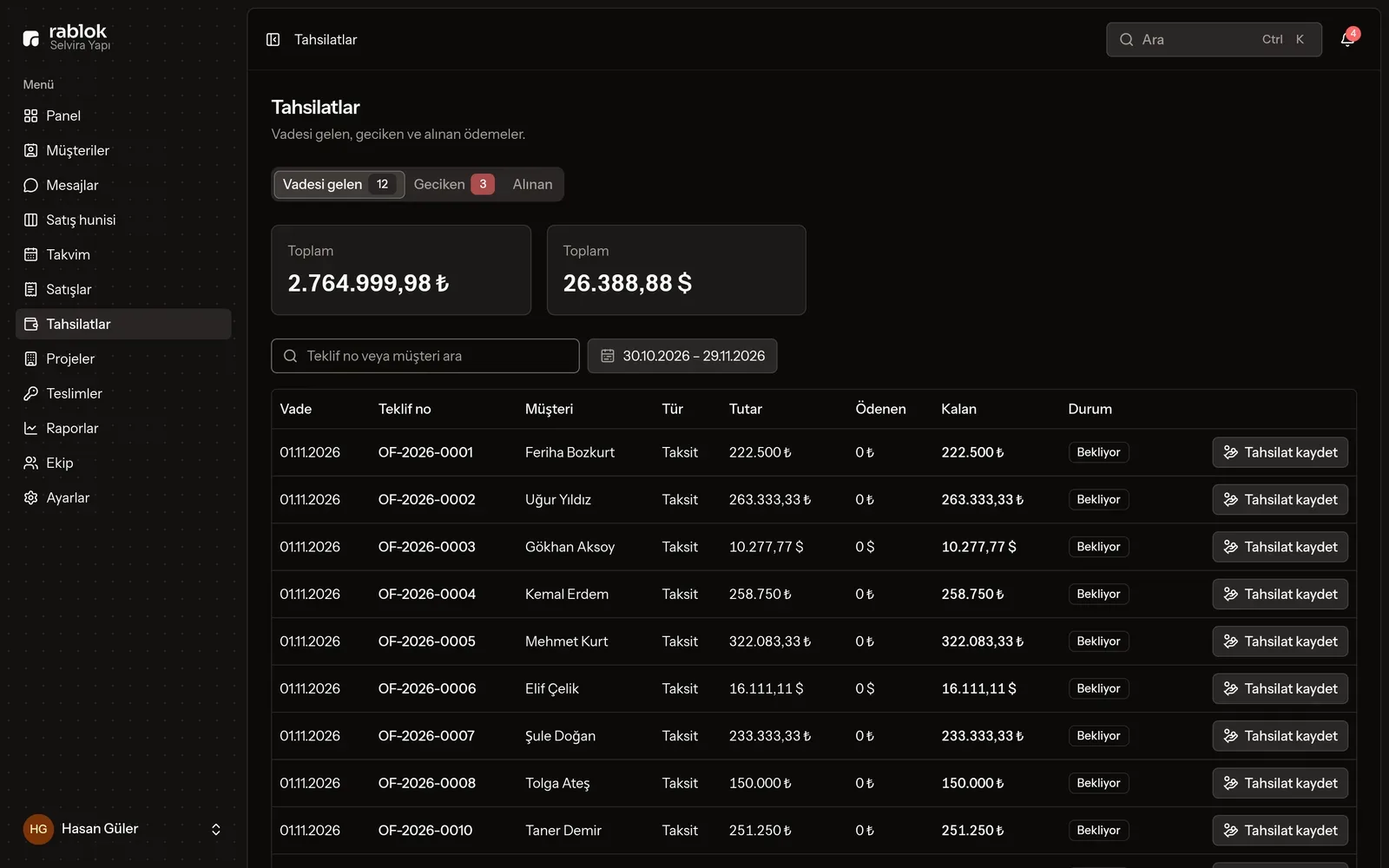Focus the Ara global search field
This screenshot has height=868, width=1389.
1214,39
